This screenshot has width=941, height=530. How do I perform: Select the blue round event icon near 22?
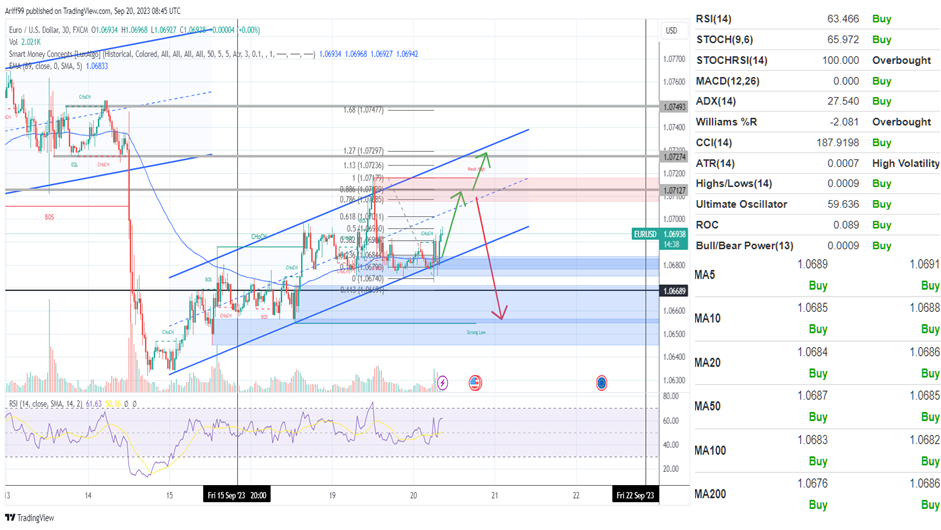coord(602,382)
